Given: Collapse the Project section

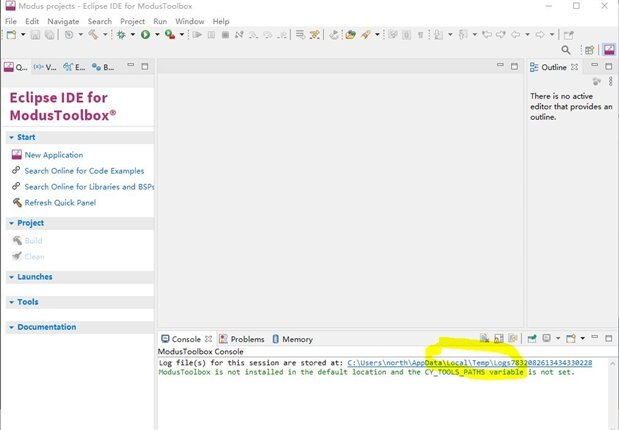Looking at the screenshot, I should click(x=11, y=223).
